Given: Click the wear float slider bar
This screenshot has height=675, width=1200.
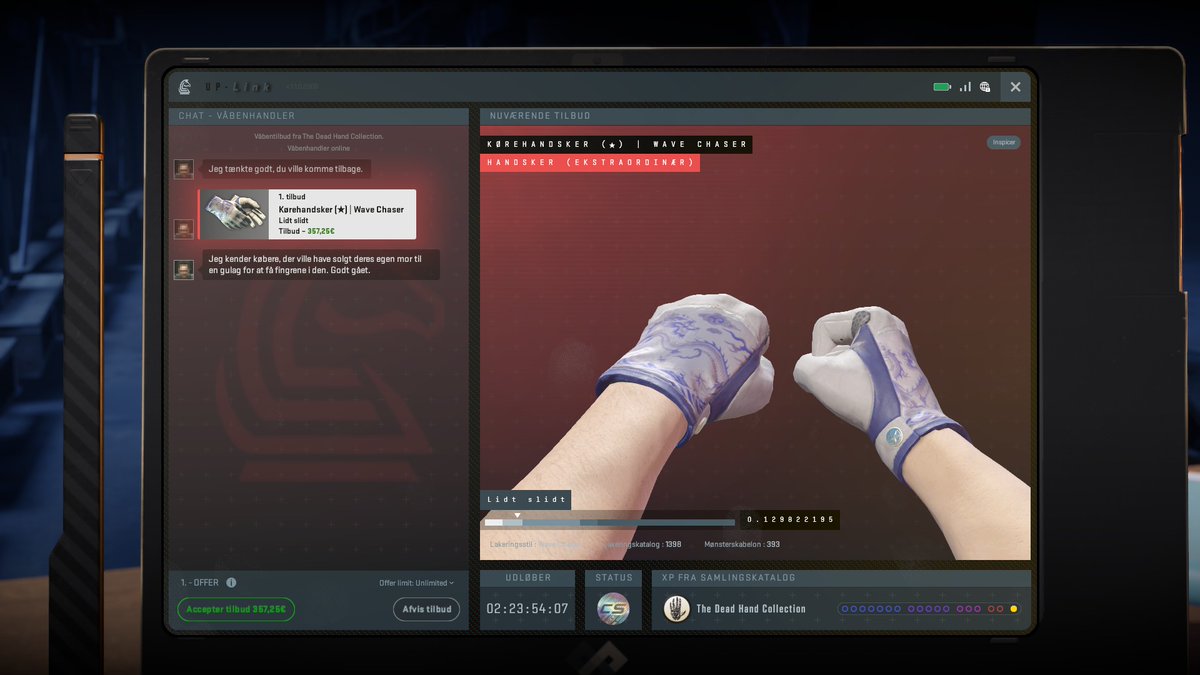Looking at the screenshot, I should pos(609,522).
